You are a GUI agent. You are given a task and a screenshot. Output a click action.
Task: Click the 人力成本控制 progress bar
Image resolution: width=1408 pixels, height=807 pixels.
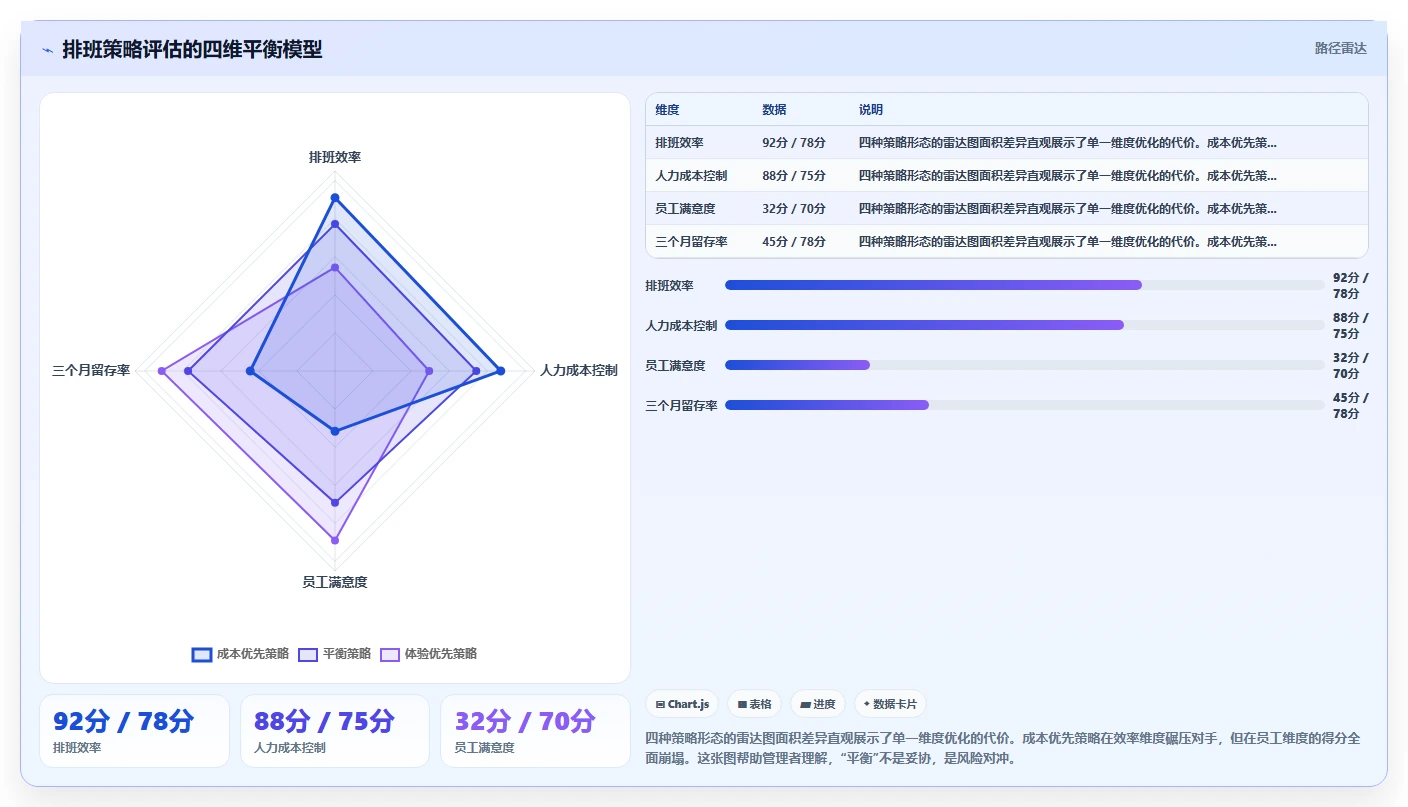(1024, 325)
